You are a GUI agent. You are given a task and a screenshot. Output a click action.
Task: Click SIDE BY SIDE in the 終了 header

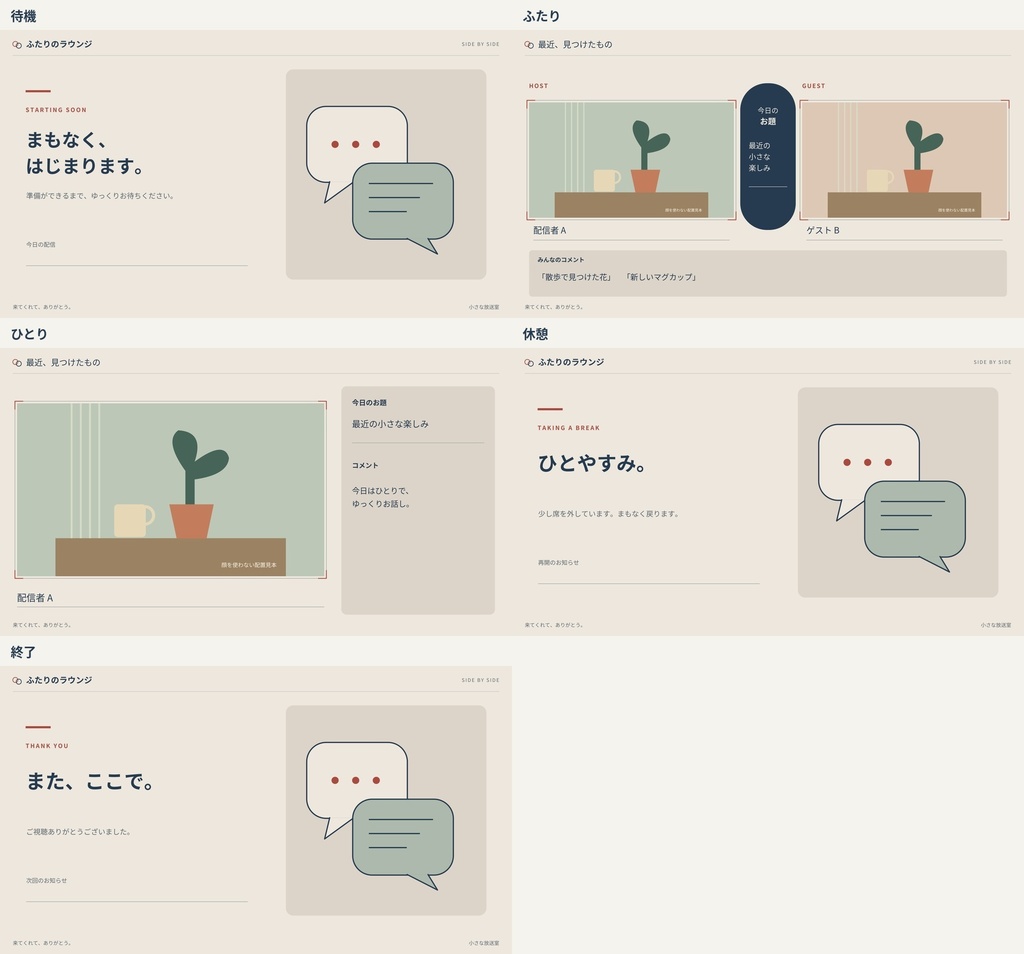480,680
